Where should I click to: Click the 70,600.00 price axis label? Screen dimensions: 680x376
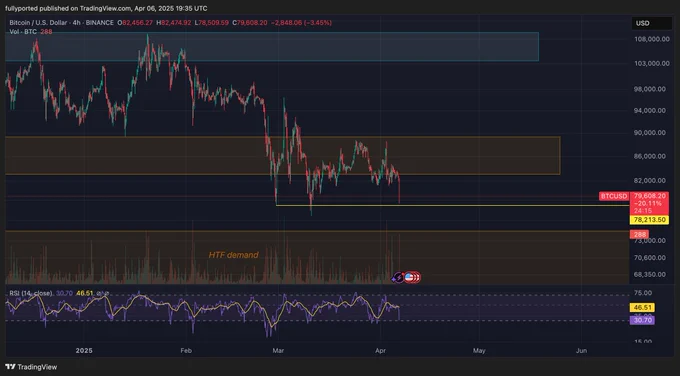(x=650, y=258)
